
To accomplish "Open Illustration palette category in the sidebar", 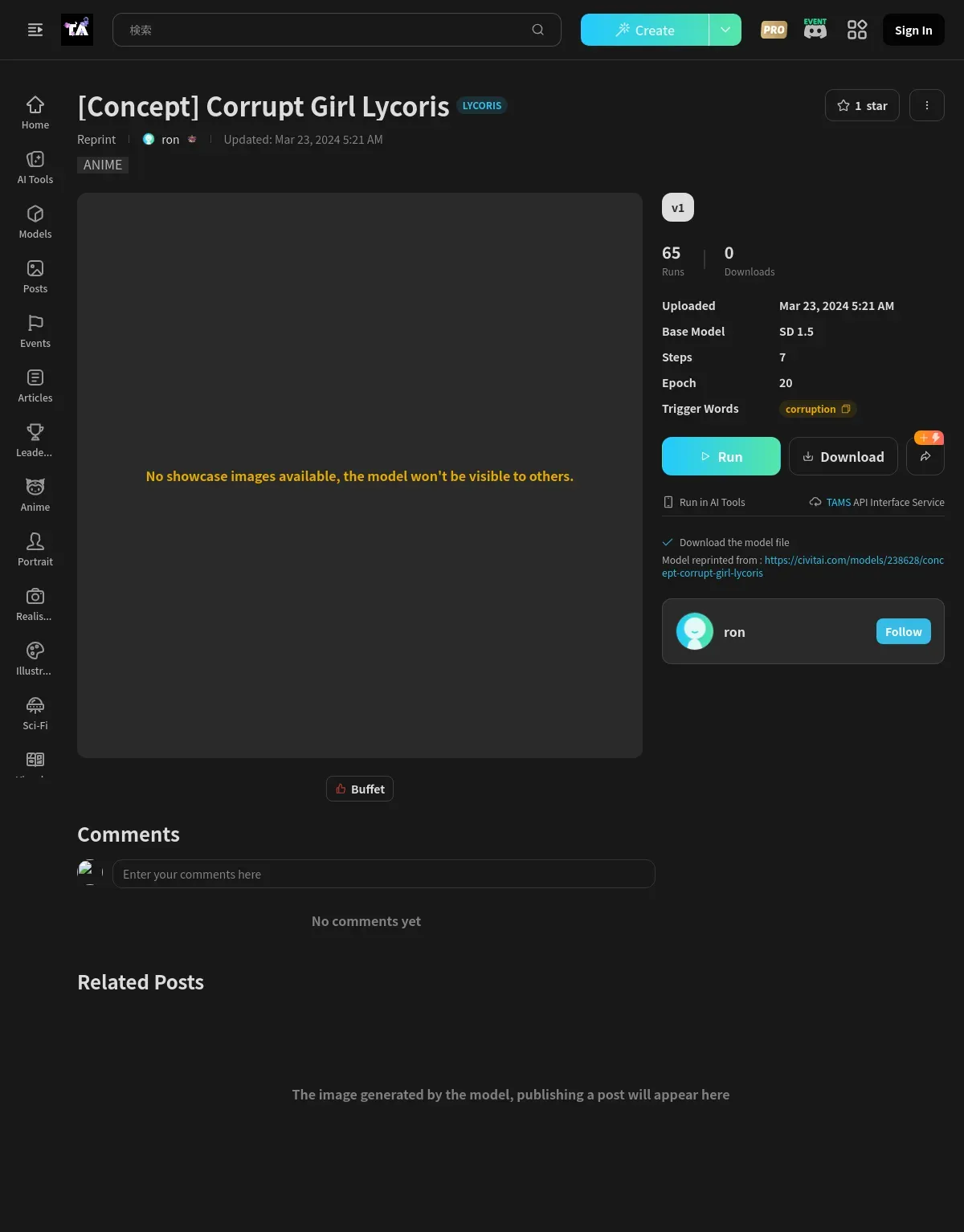I will 35,659.
